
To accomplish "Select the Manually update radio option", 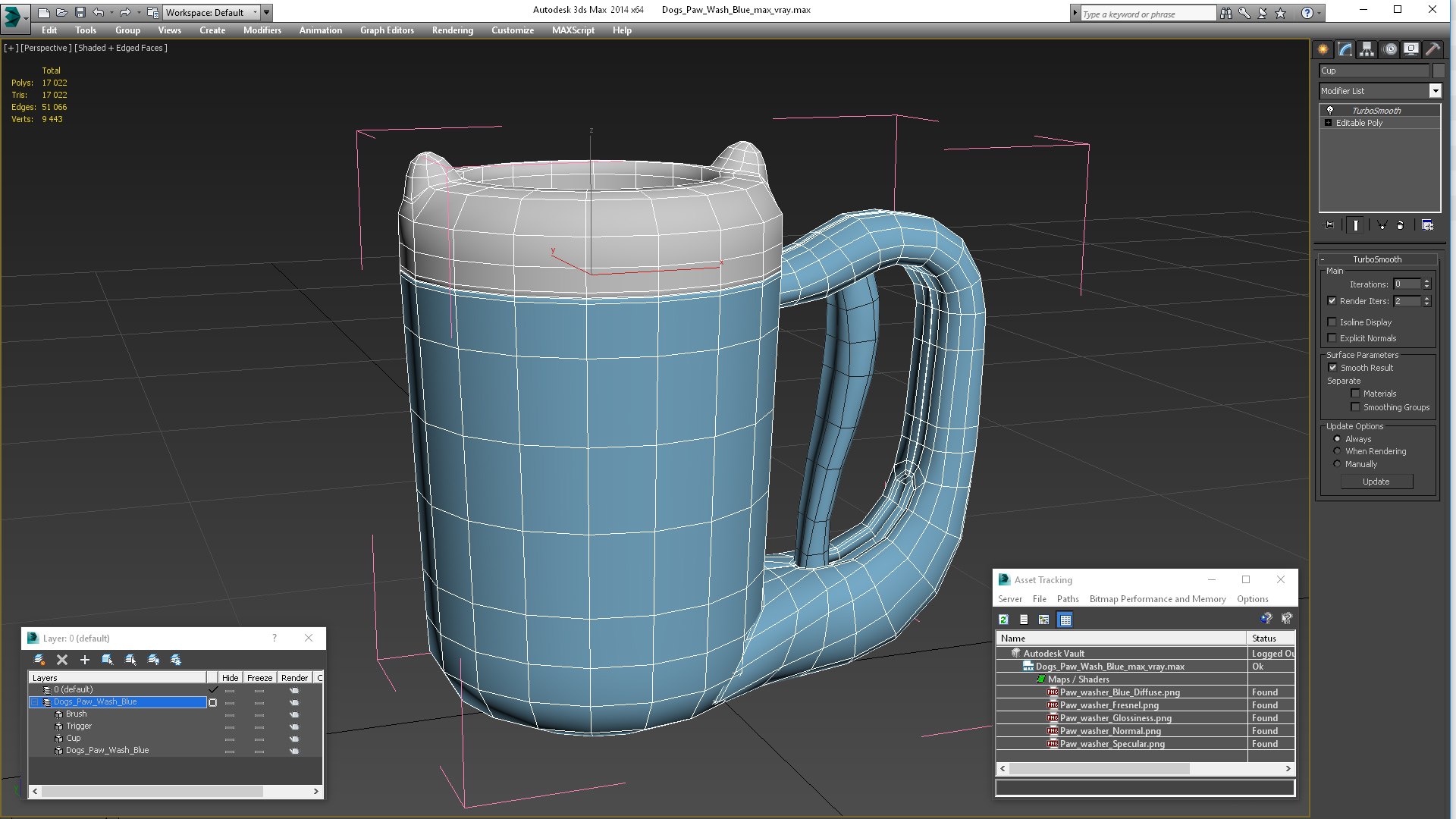I will coord(1337,464).
